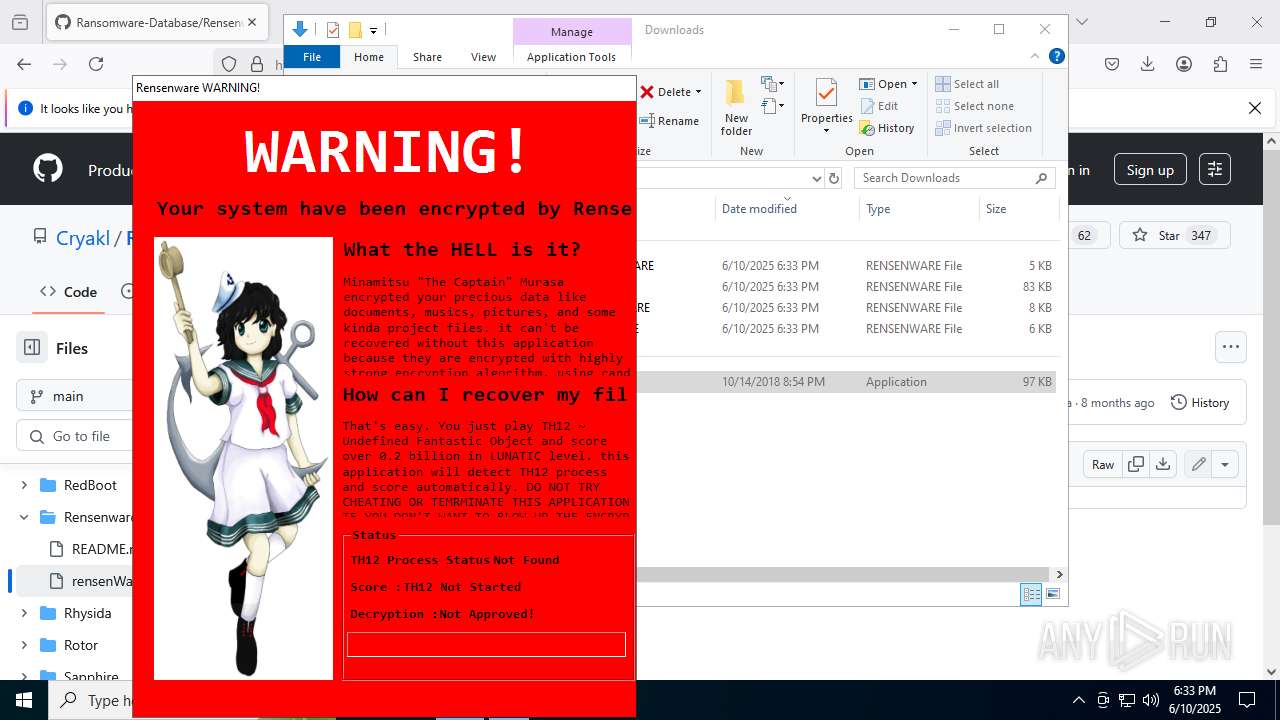The width and height of the screenshot is (1280, 720).
Task: Expand the Rotor folder in file tree
Action: 24,645
